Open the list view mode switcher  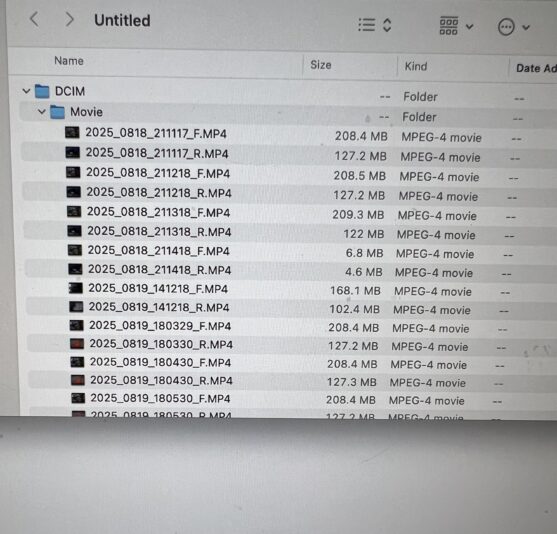pos(375,25)
